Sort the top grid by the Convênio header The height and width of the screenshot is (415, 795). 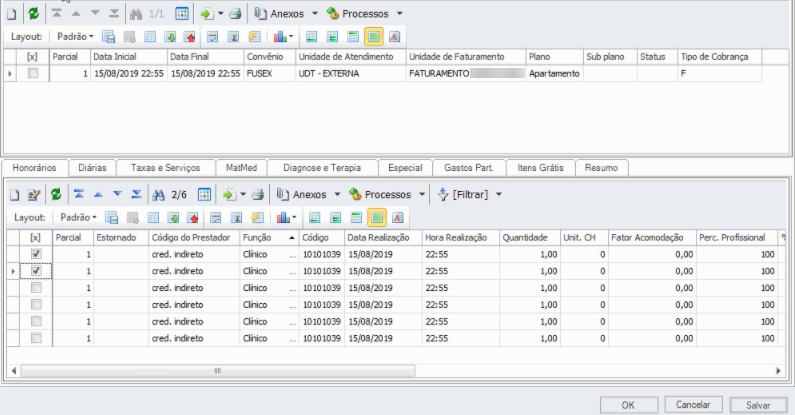coord(270,57)
